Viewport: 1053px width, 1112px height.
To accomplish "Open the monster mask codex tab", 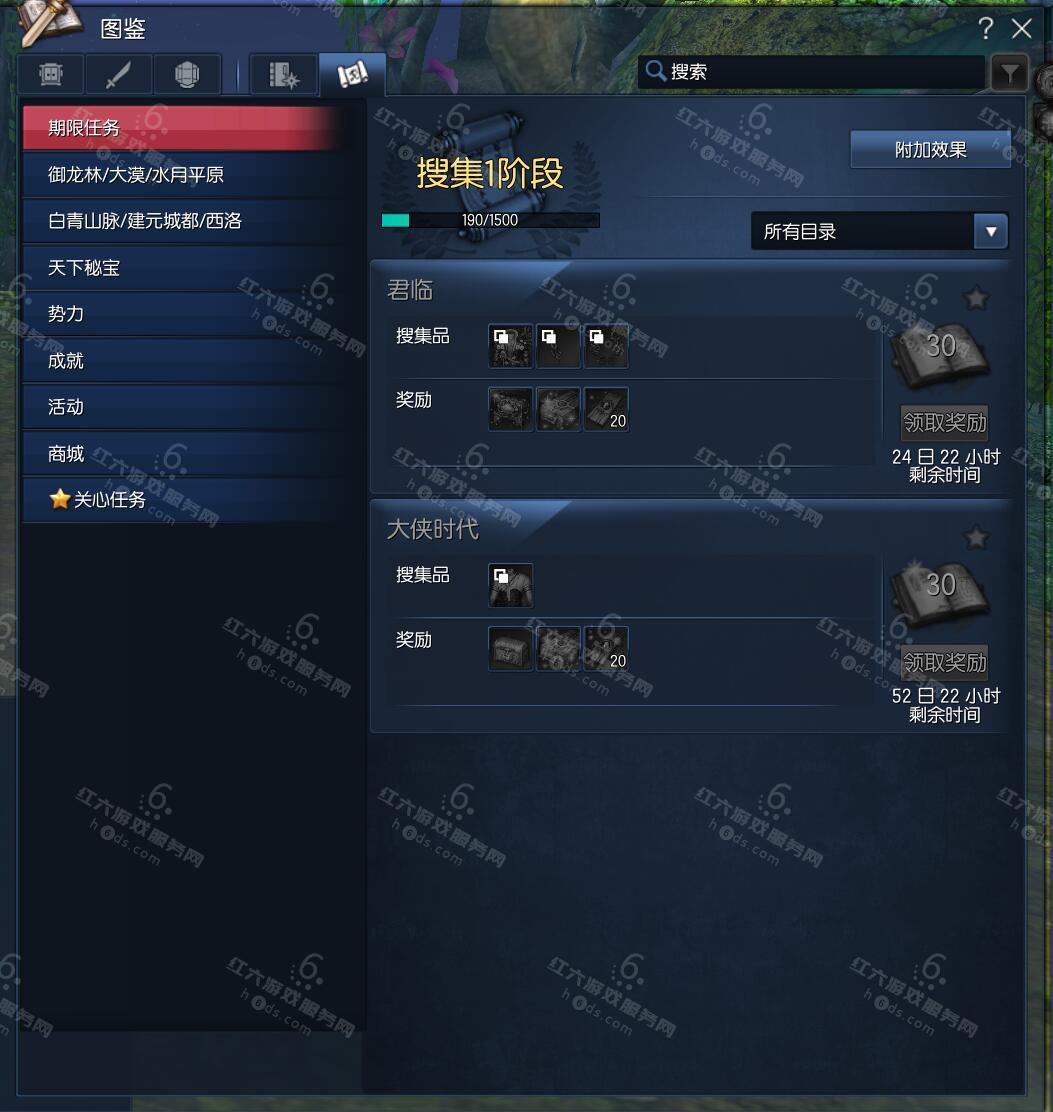I will click(51, 74).
